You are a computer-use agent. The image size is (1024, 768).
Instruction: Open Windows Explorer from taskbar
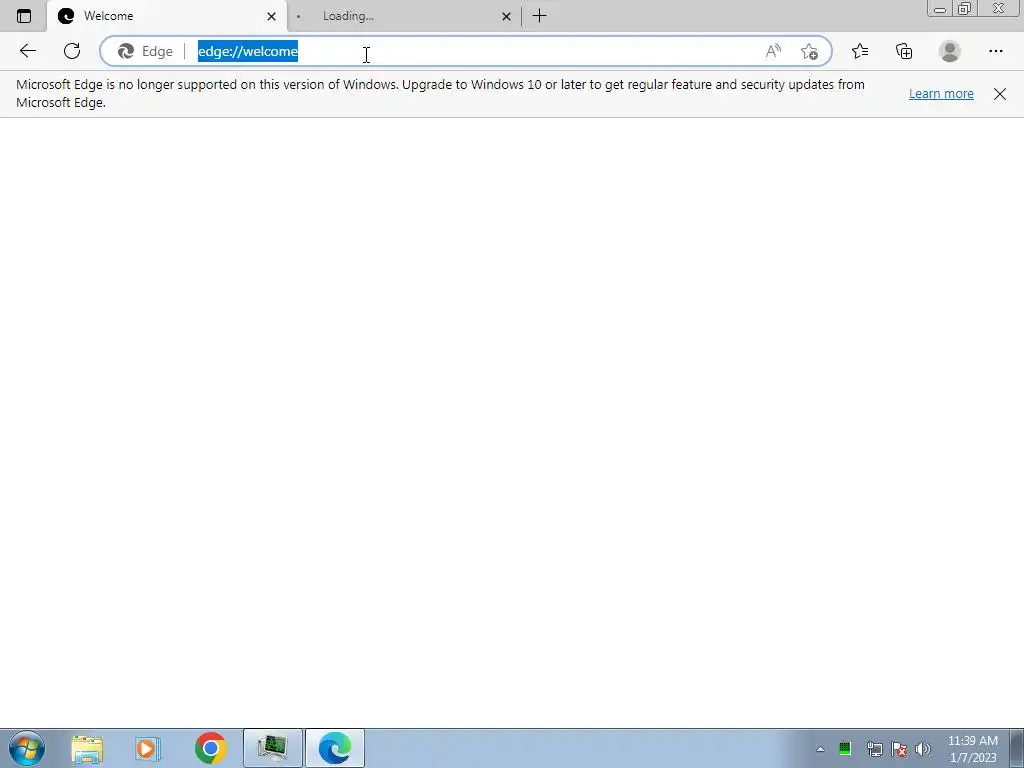(x=87, y=748)
